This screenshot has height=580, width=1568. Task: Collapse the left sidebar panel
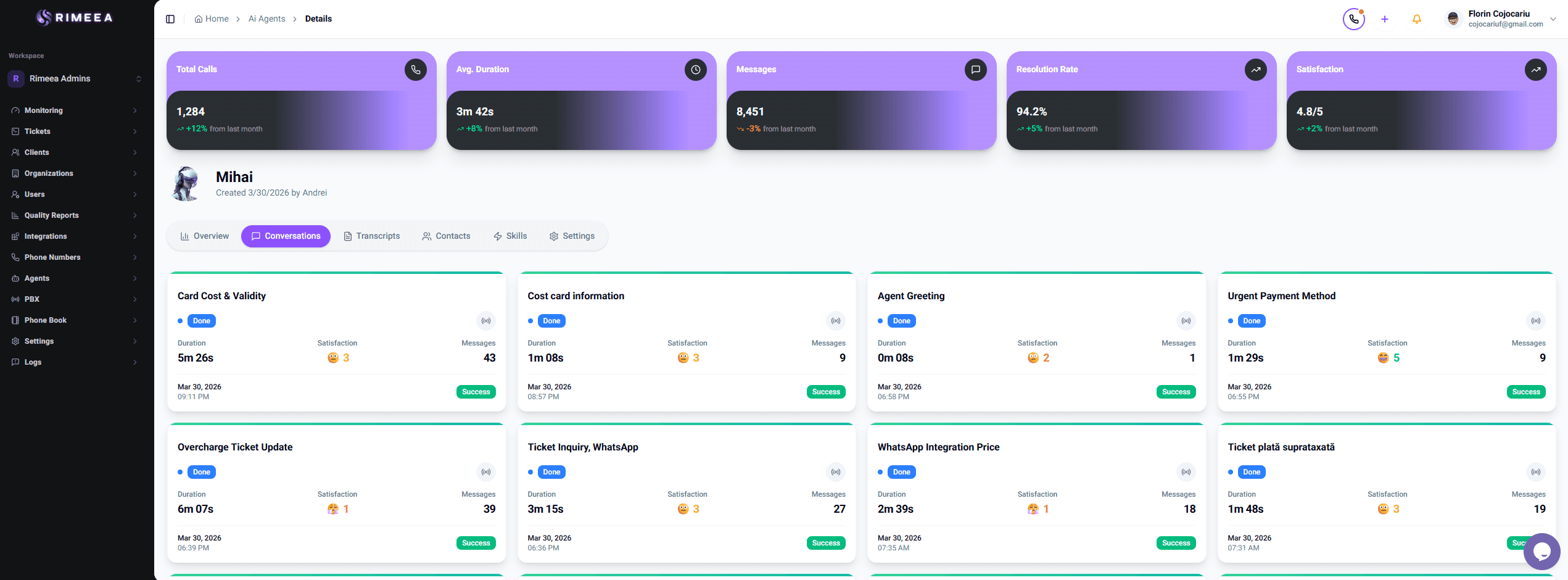(170, 19)
